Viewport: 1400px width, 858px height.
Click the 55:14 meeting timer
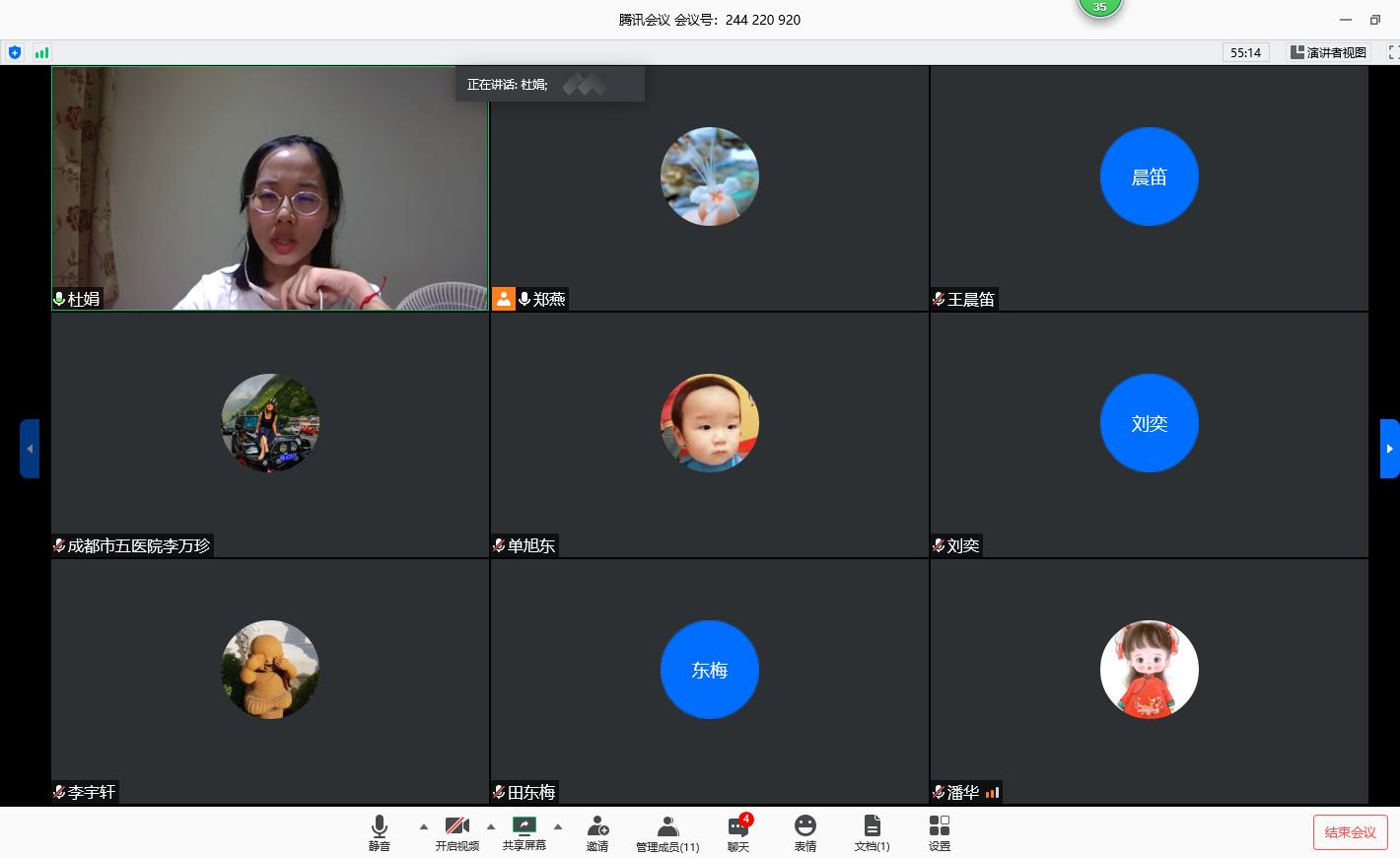1246,52
